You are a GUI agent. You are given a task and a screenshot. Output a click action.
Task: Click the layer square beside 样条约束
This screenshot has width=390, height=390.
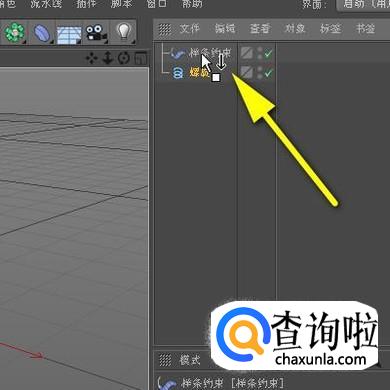coord(247,53)
